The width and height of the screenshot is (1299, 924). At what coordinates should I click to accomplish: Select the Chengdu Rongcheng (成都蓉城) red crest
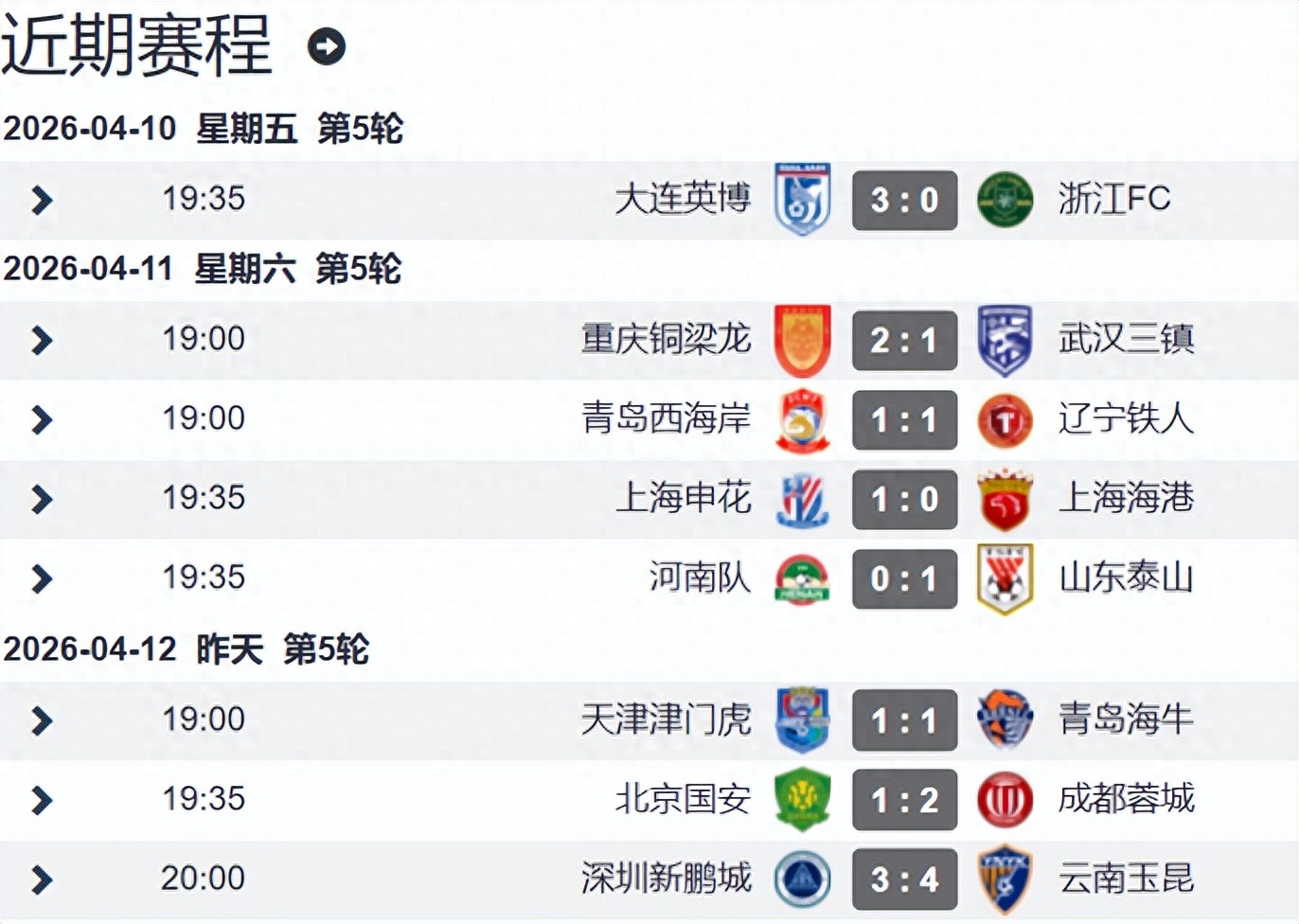click(1005, 800)
